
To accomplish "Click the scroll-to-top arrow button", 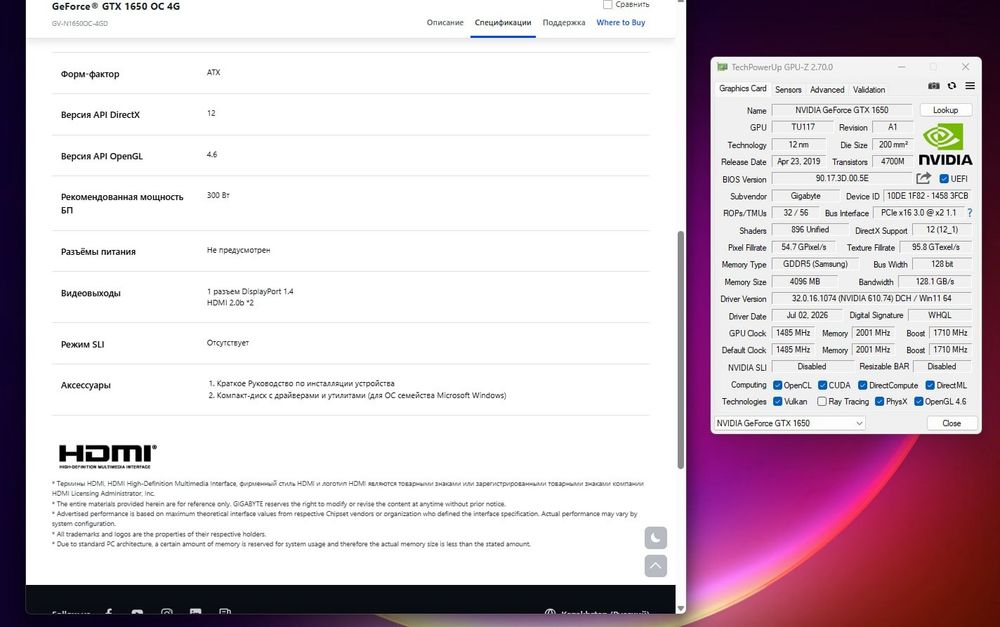I will (656, 566).
